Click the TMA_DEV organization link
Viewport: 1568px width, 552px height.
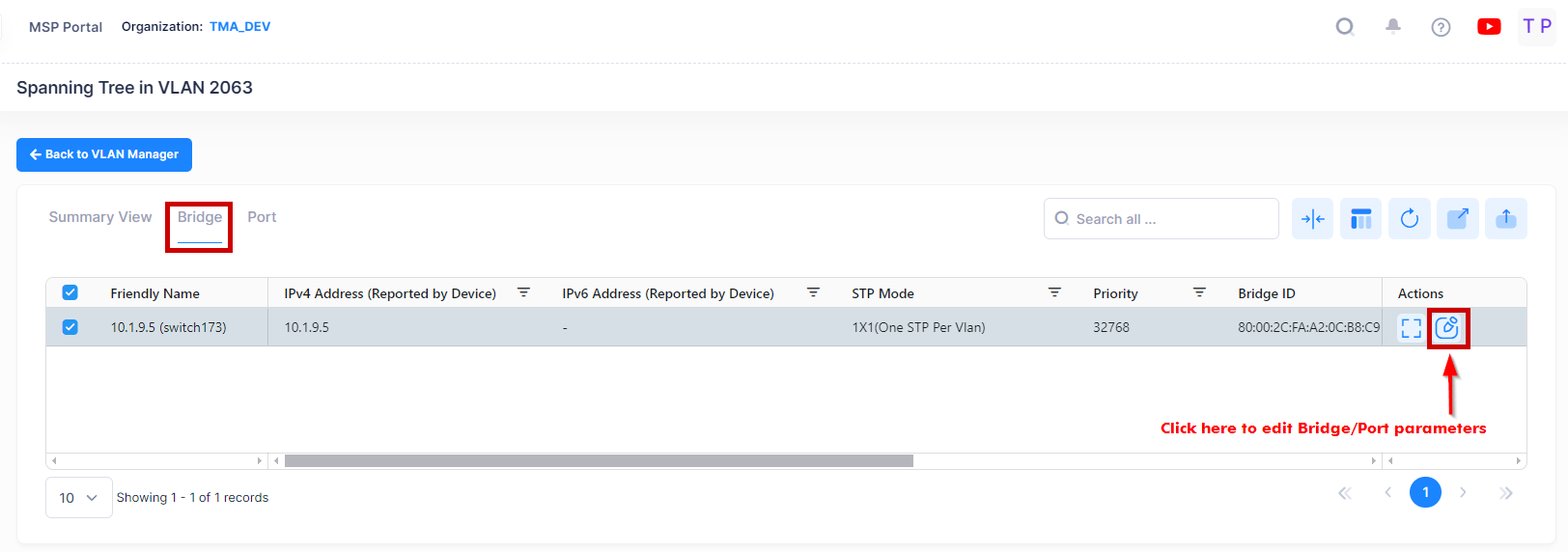click(x=239, y=27)
